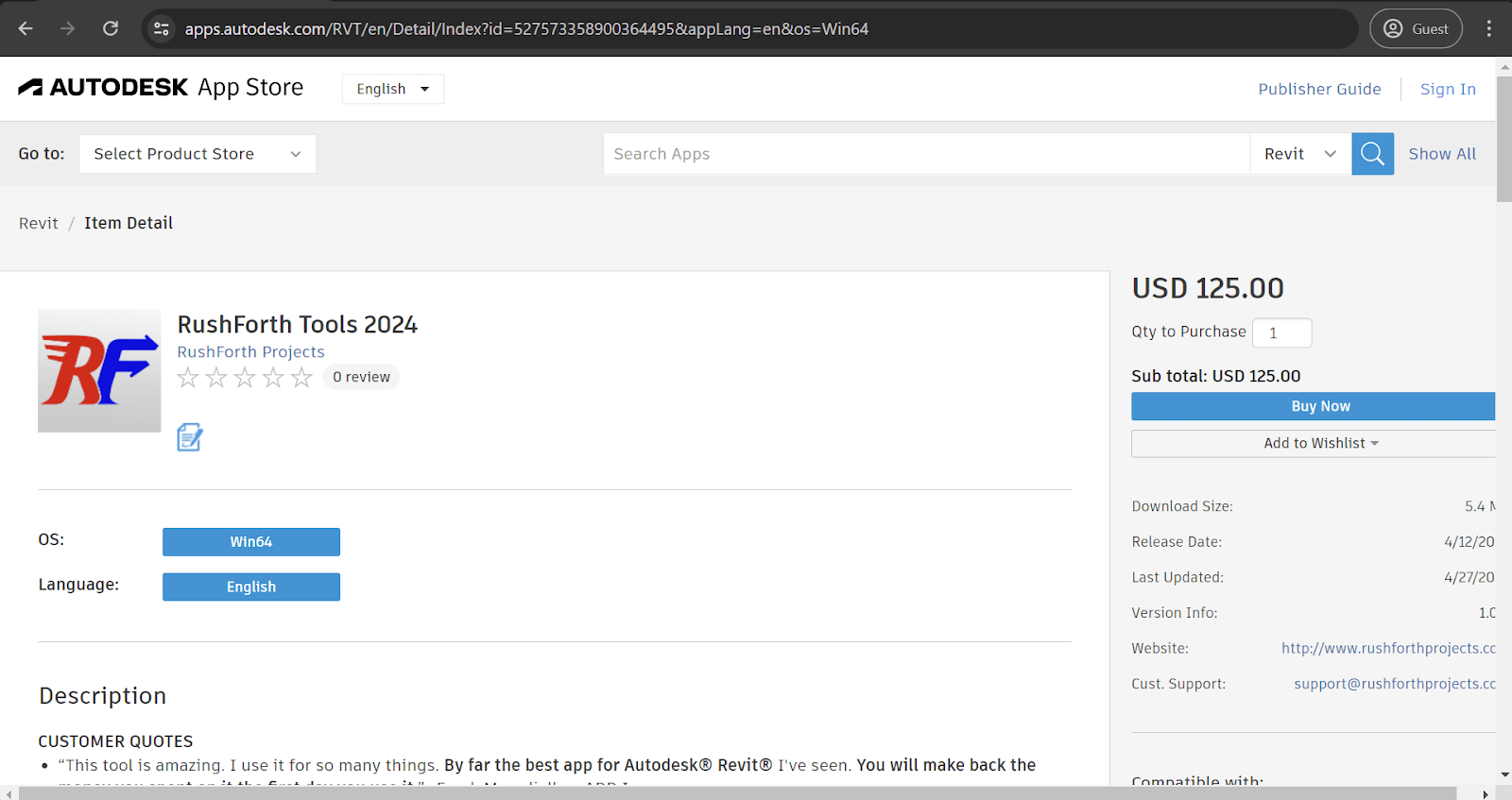Viewport: 1512px width, 800px height.
Task: Expand the Revit search category dropdown
Action: coord(1299,154)
